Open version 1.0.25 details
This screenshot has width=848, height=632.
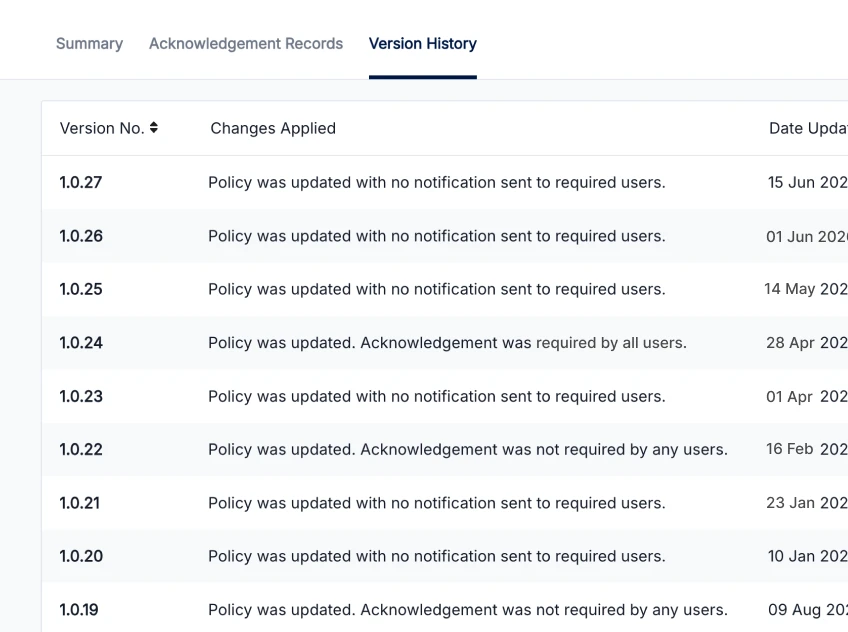pyautogui.click(x=81, y=289)
